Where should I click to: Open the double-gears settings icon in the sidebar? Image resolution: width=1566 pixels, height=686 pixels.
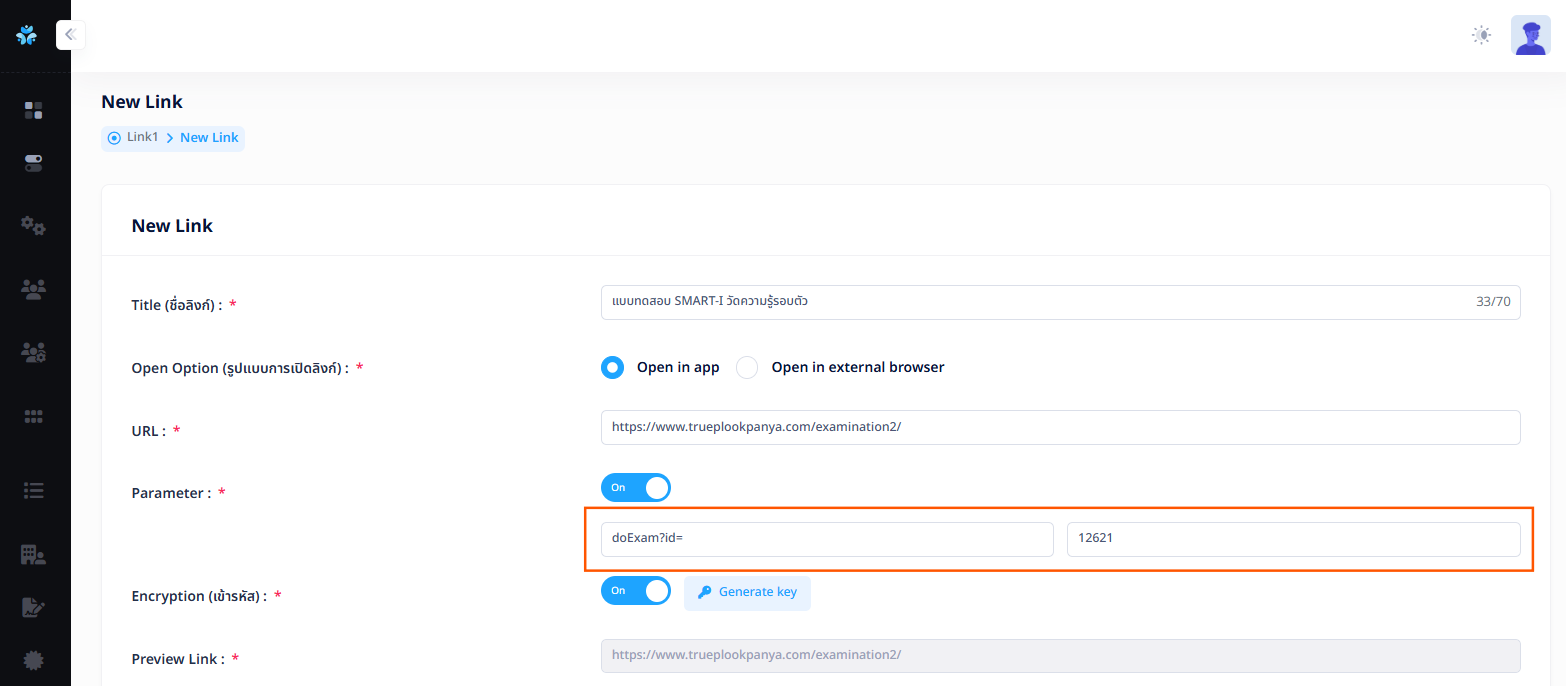point(33,226)
